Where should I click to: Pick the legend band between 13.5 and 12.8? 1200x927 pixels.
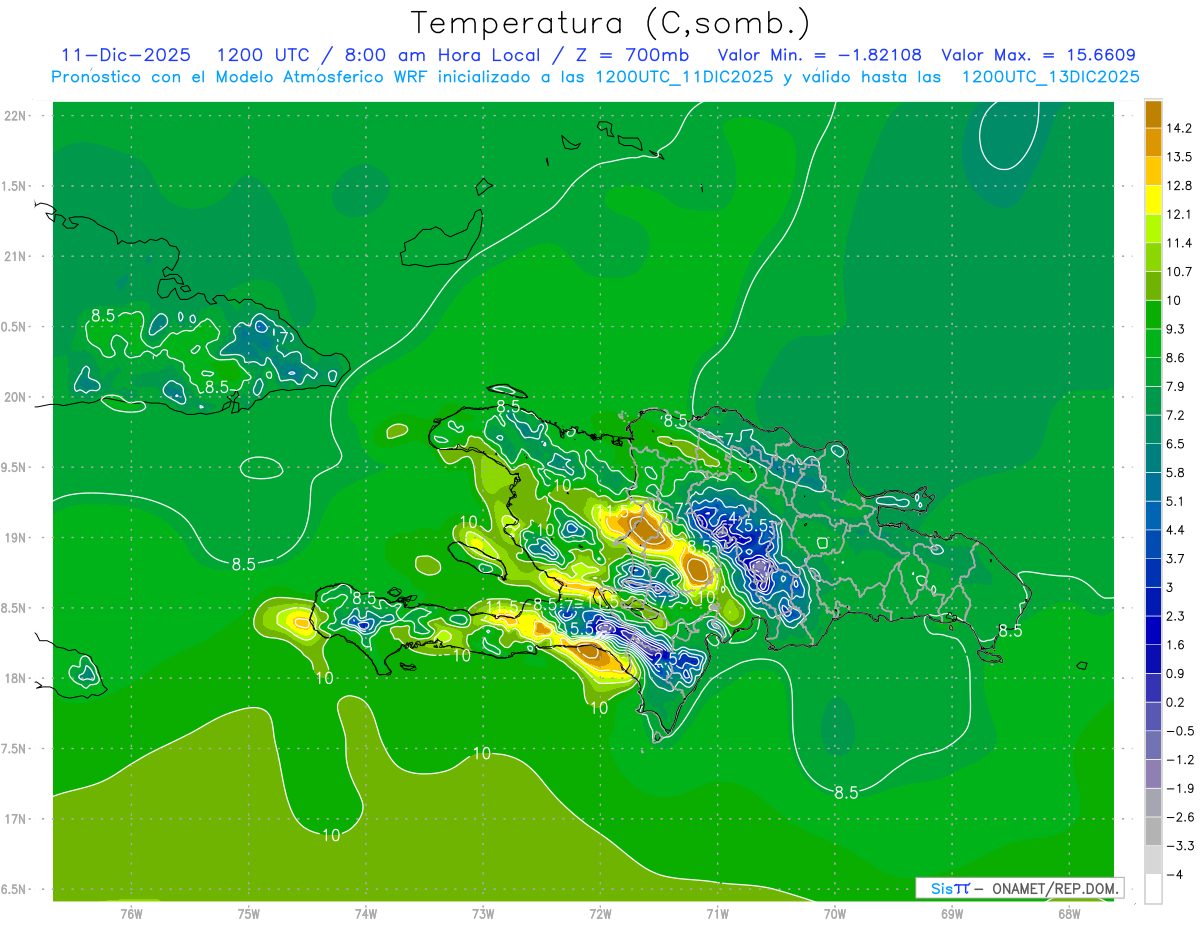coord(1153,171)
